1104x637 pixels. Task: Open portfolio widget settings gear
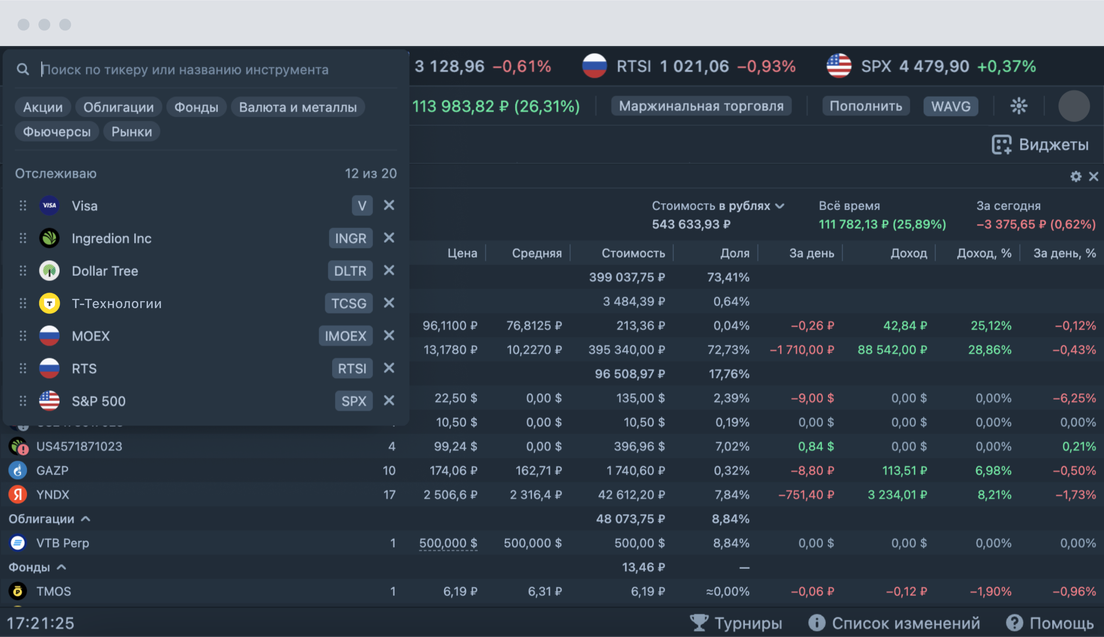pyautogui.click(x=1076, y=176)
